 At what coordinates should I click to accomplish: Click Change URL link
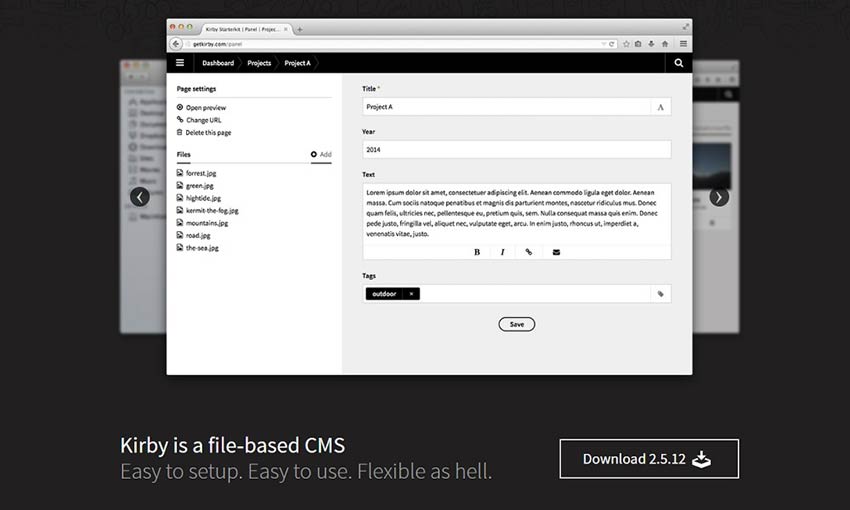tap(204, 120)
